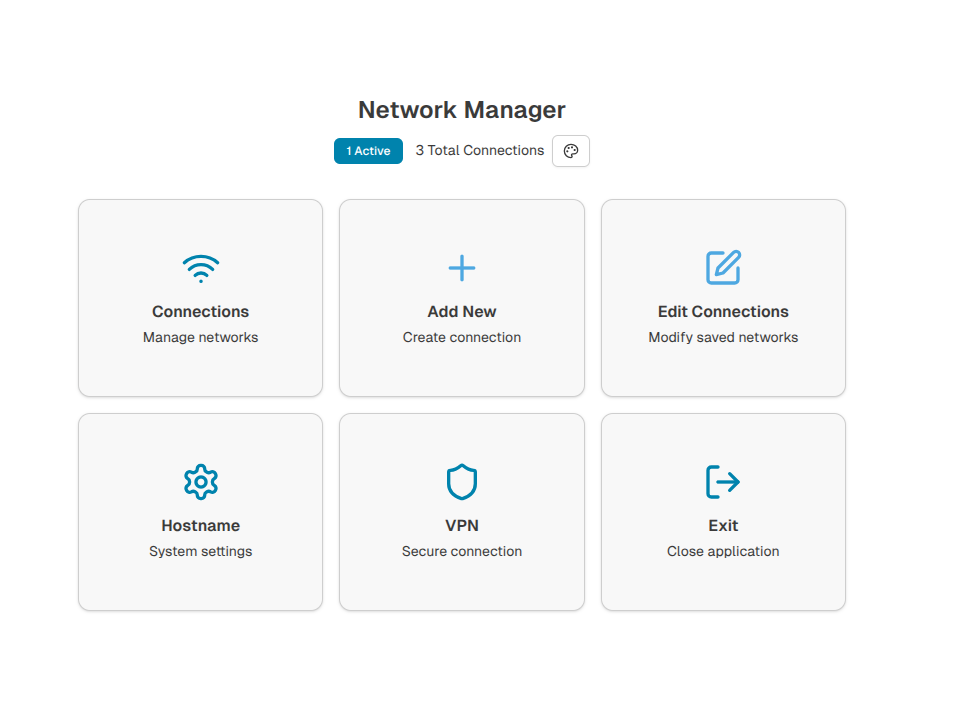Click the shield icon in VPN card
958x703 pixels.
pyautogui.click(x=462, y=482)
